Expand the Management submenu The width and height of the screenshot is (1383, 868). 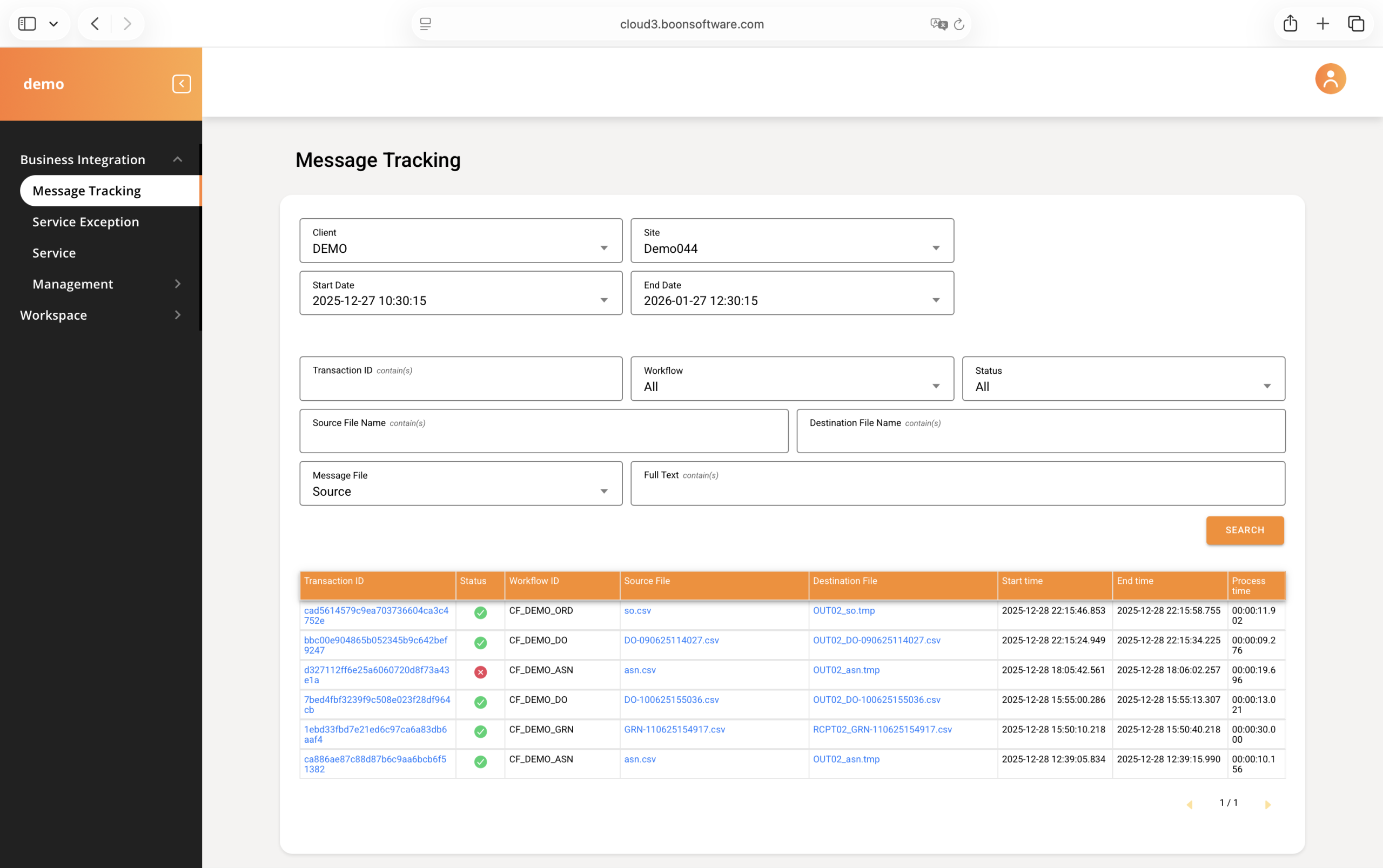click(x=107, y=284)
